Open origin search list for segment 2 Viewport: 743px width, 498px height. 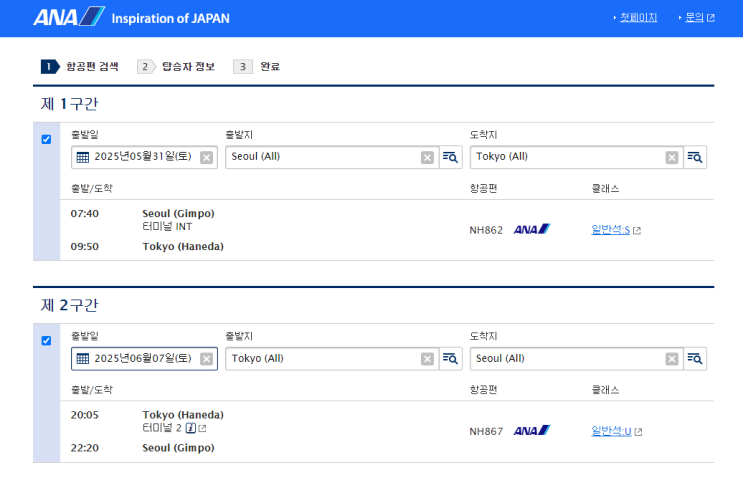tap(450, 359)
